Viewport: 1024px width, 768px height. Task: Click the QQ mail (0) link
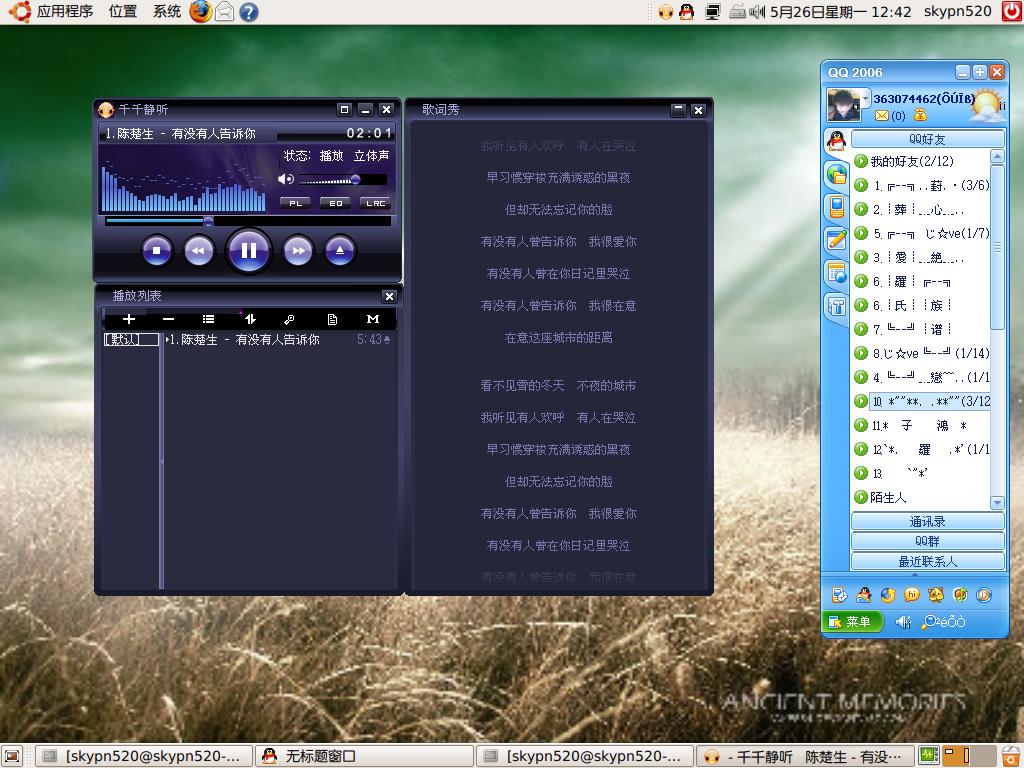[890, 116]
